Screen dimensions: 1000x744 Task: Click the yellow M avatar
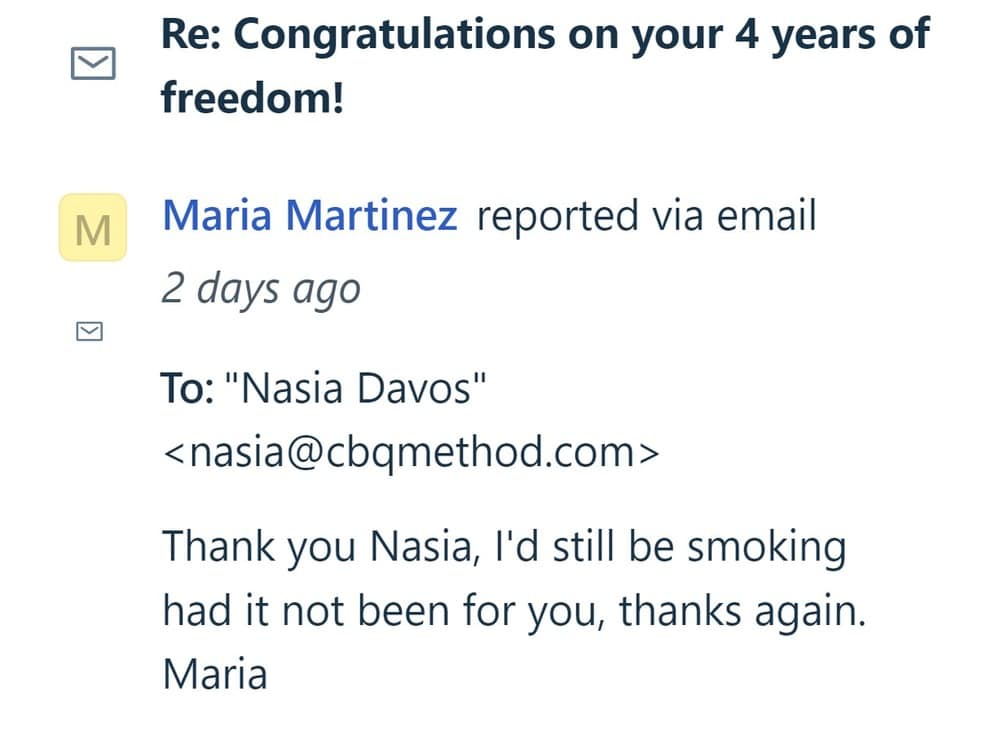(x=93, y=227)
